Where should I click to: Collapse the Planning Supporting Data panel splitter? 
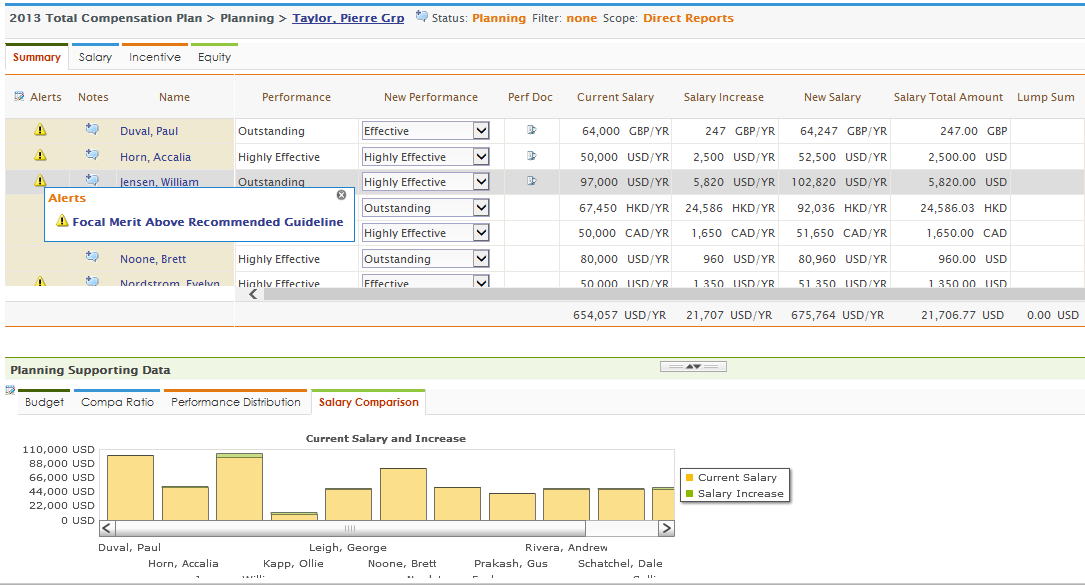[x=693, y=367]
